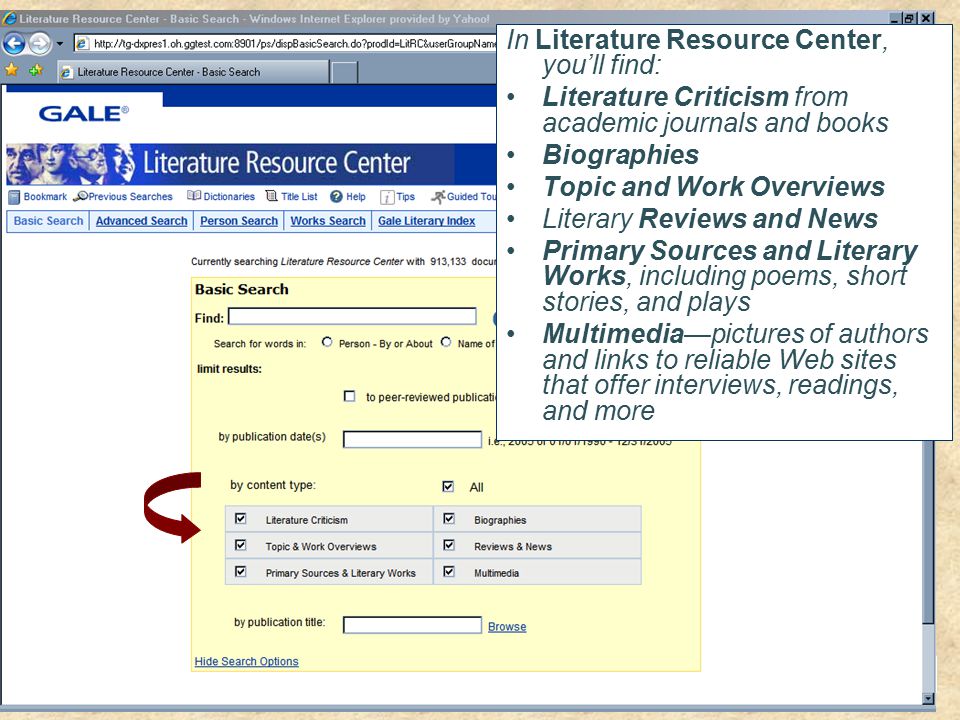This screenshot has width=960, height=720.
Task: Select the Name of Work radio button
Action: [x=446, y=342]
